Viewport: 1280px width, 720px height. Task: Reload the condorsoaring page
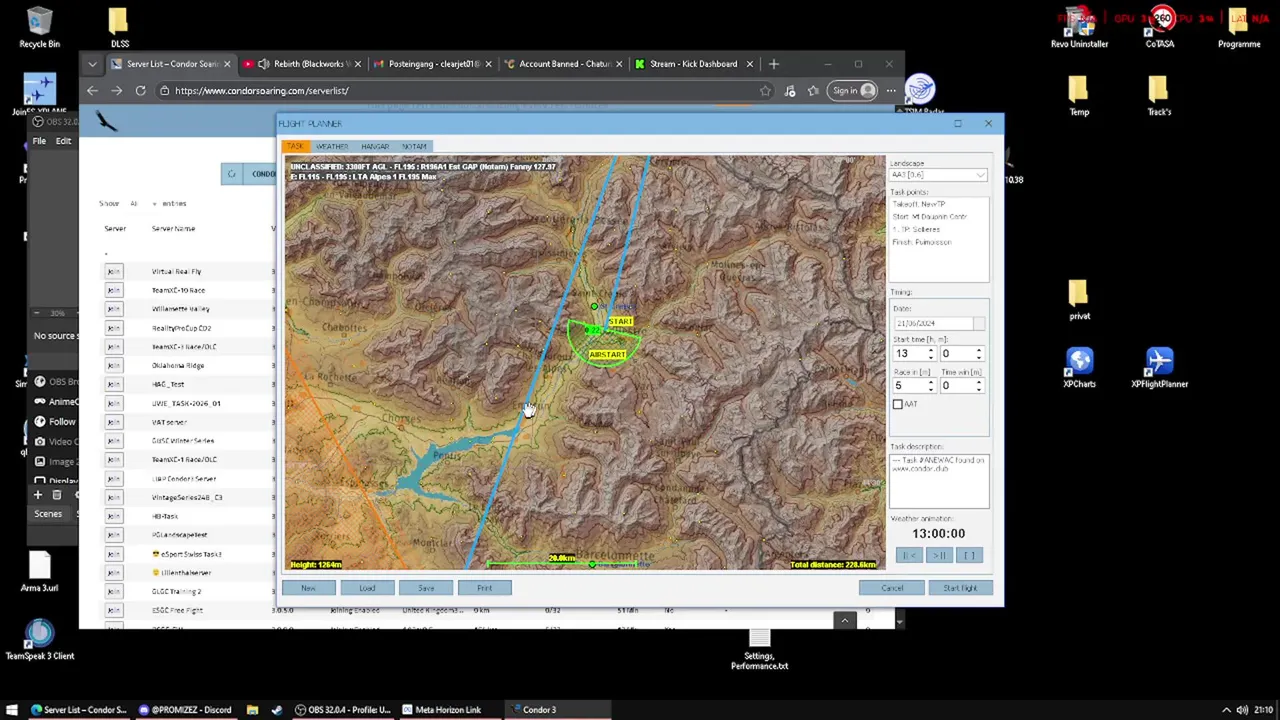click(x=140, y=91)
